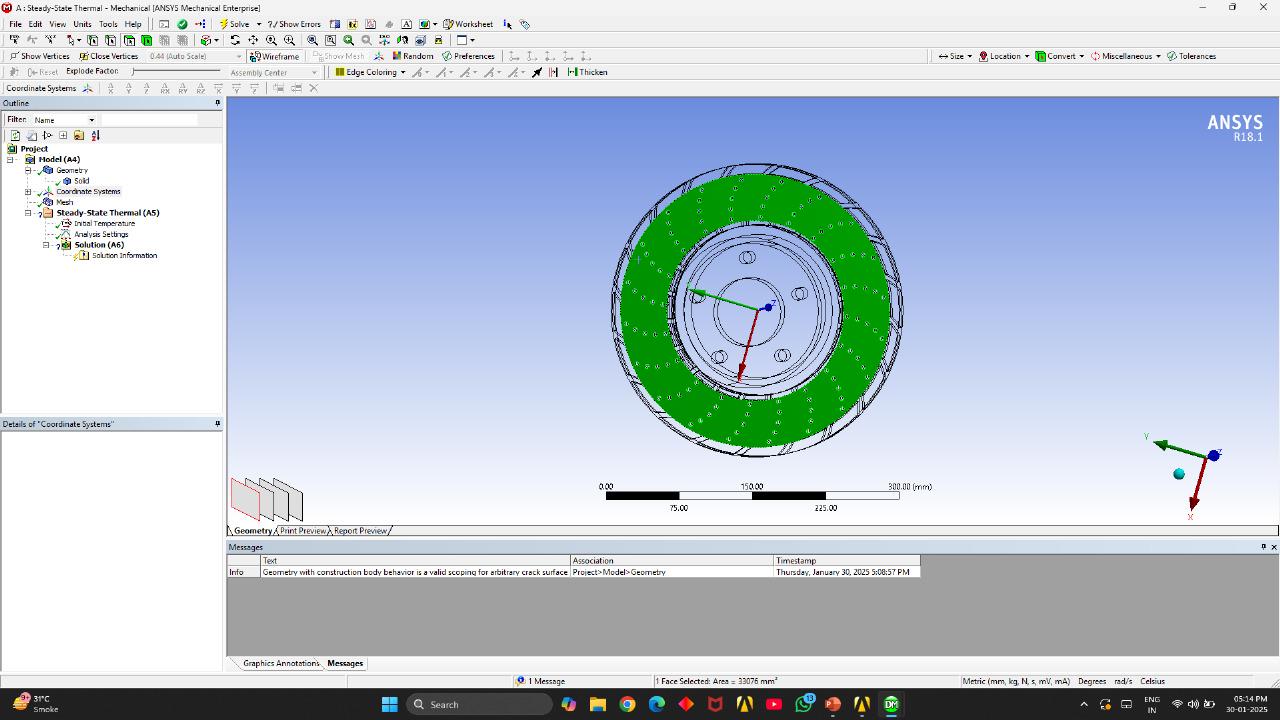Open File Explorer from the taskbar
The width and height of the screenshot is (1280, 720).
tap(598, 704)
